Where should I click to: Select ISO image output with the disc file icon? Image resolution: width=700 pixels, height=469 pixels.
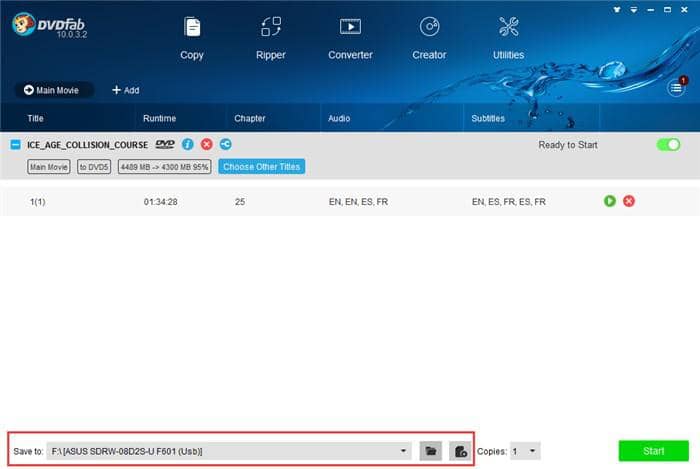click(460, 451)
